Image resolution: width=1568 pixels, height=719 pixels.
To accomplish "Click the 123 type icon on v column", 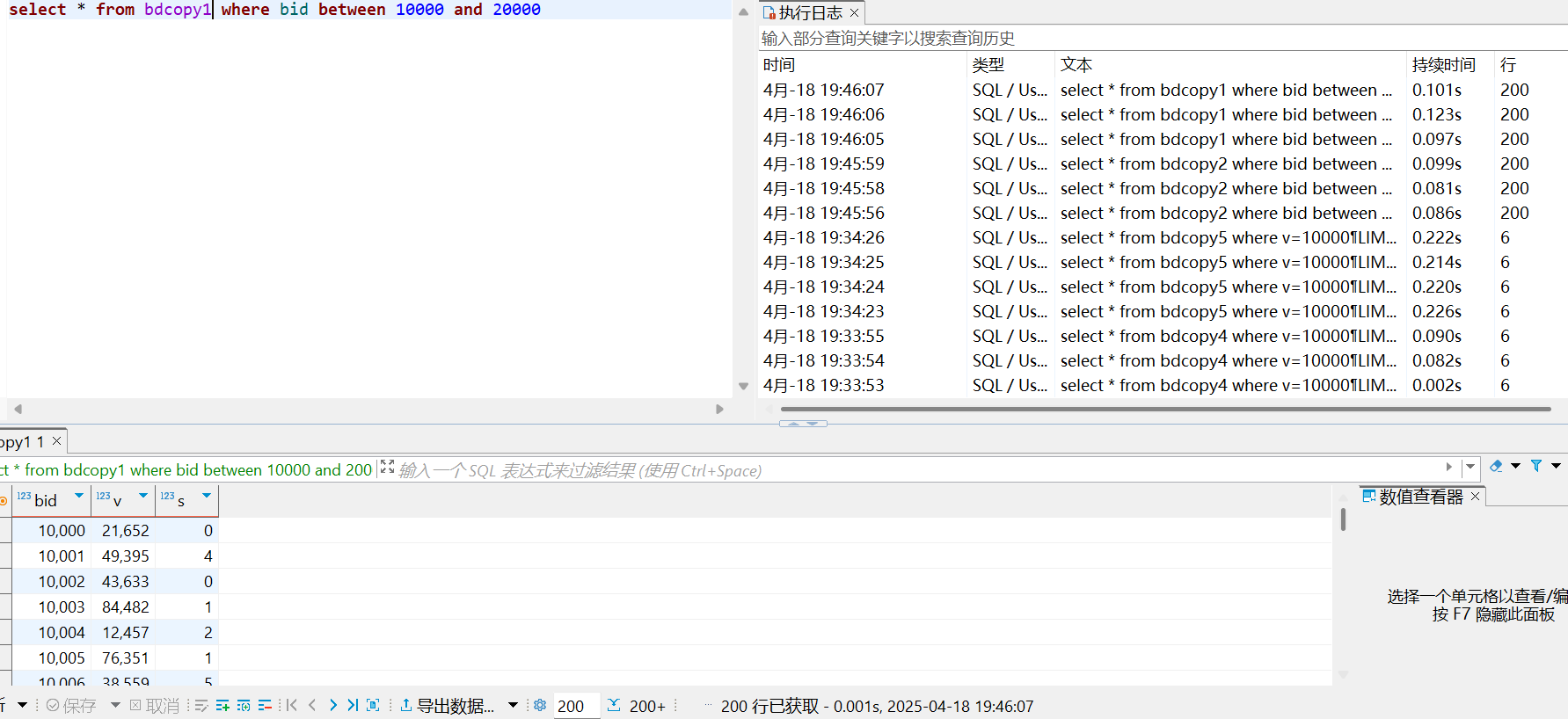I will tap(103, 496).
